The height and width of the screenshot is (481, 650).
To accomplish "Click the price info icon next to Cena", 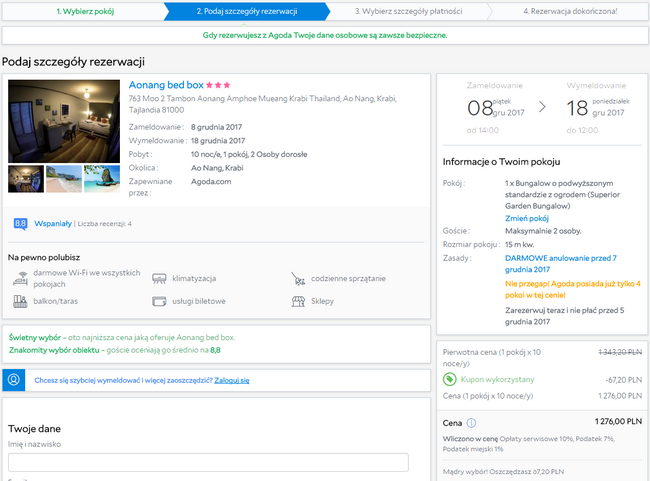I will (x=471, y=423).
